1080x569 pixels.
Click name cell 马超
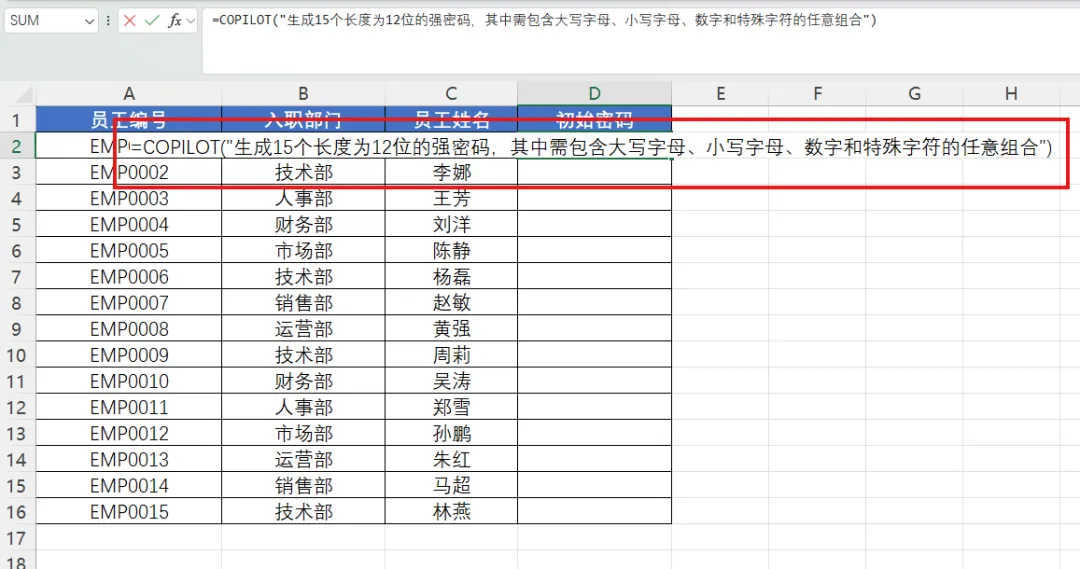click(451, 486)
